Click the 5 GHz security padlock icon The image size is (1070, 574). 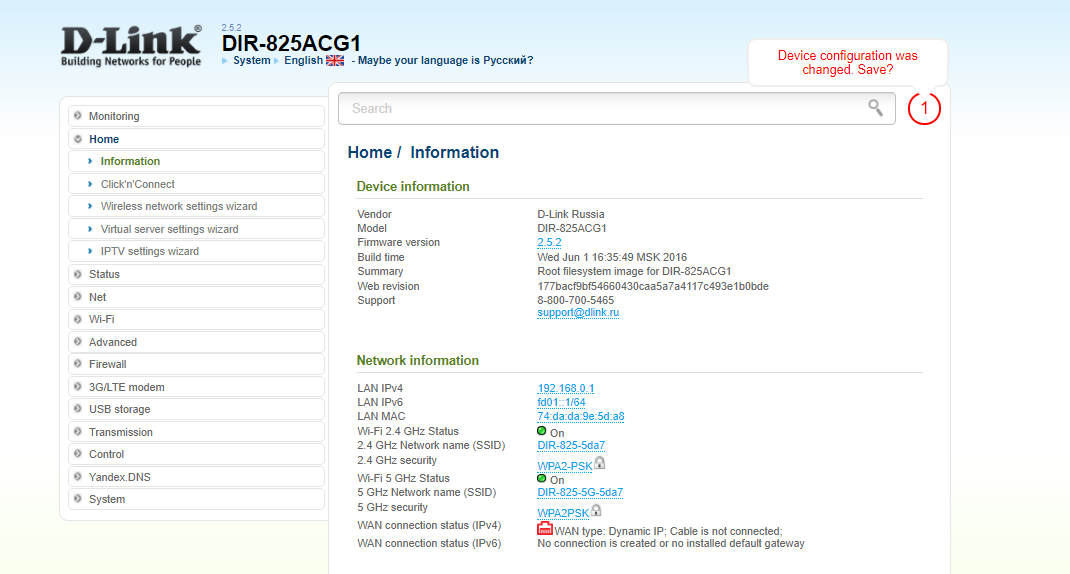pos(596,510)
